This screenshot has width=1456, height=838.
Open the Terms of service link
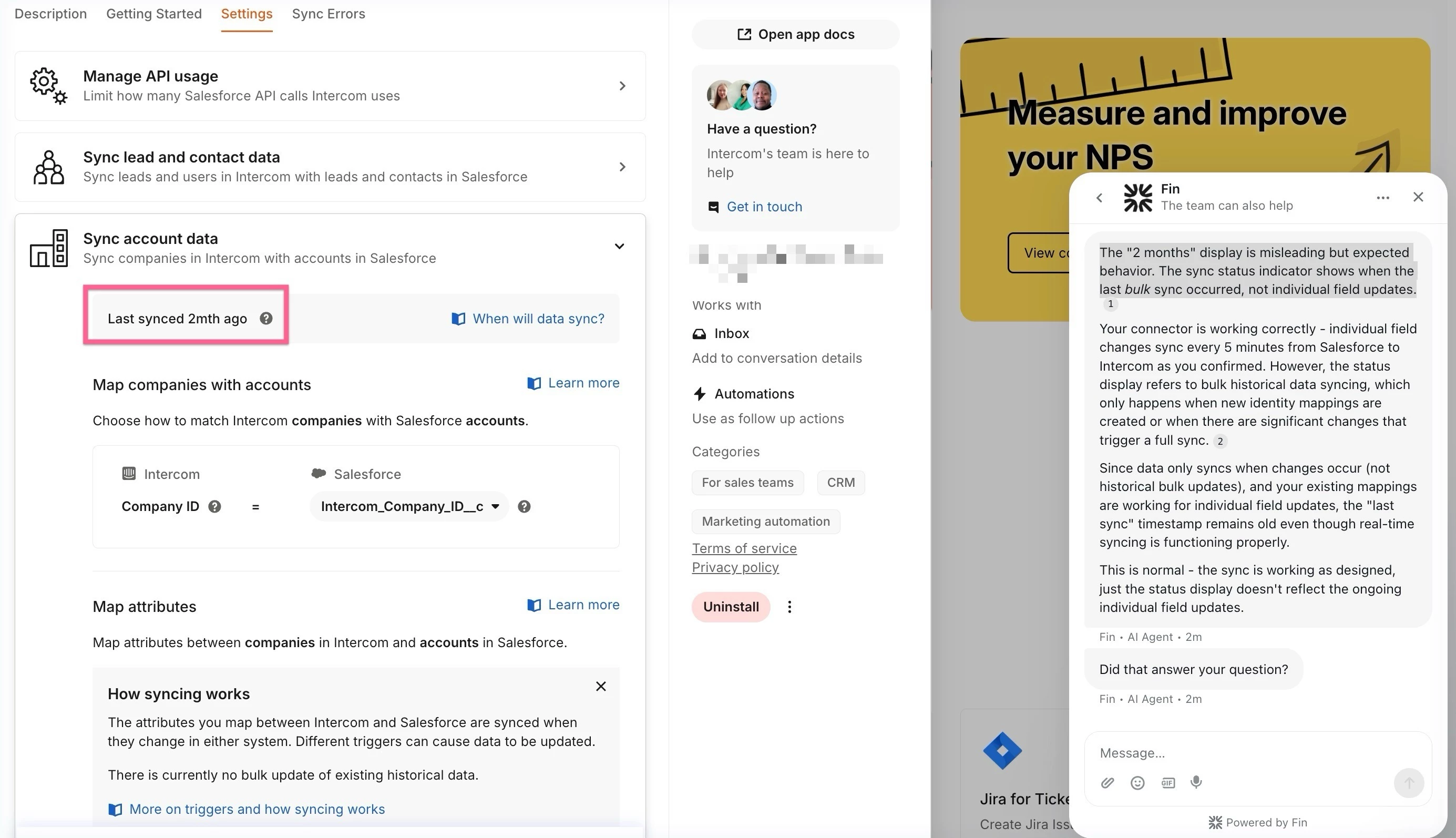[744, 548]
